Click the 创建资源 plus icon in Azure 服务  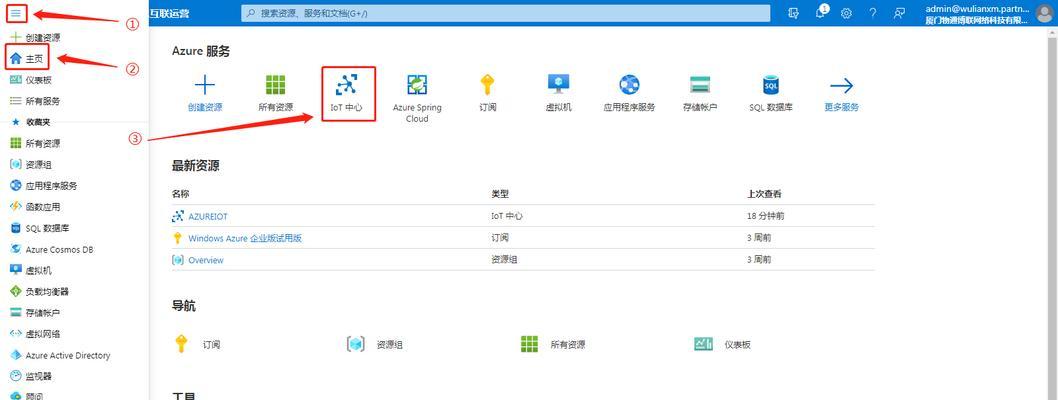tap(204, 85)
